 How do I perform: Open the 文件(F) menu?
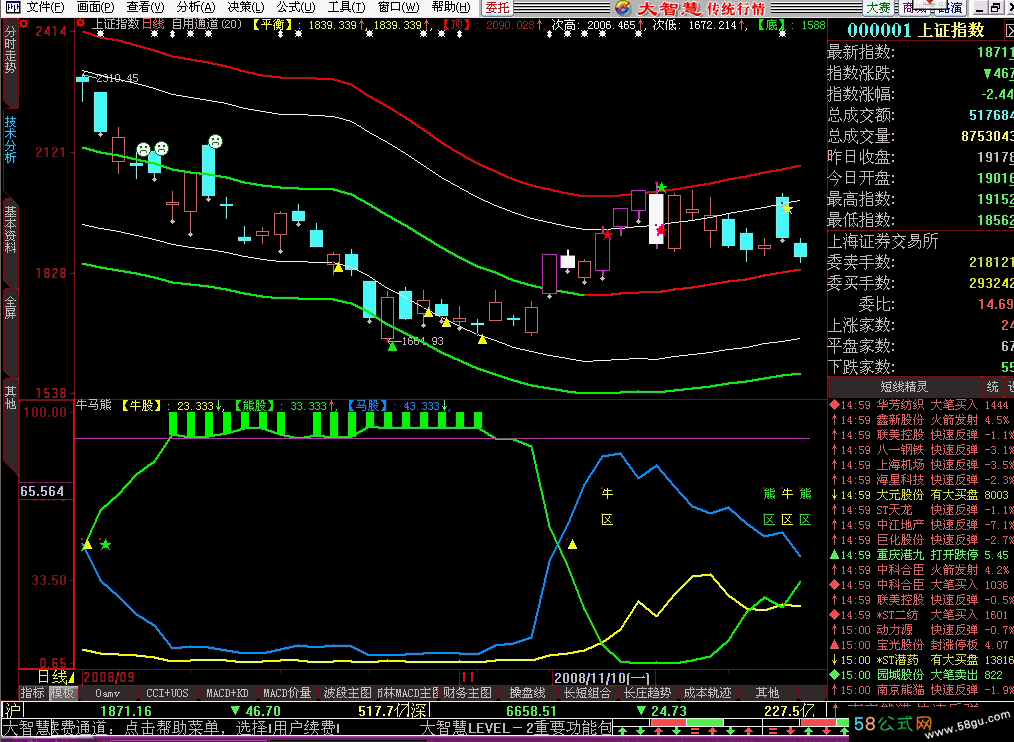coord(45,8)
